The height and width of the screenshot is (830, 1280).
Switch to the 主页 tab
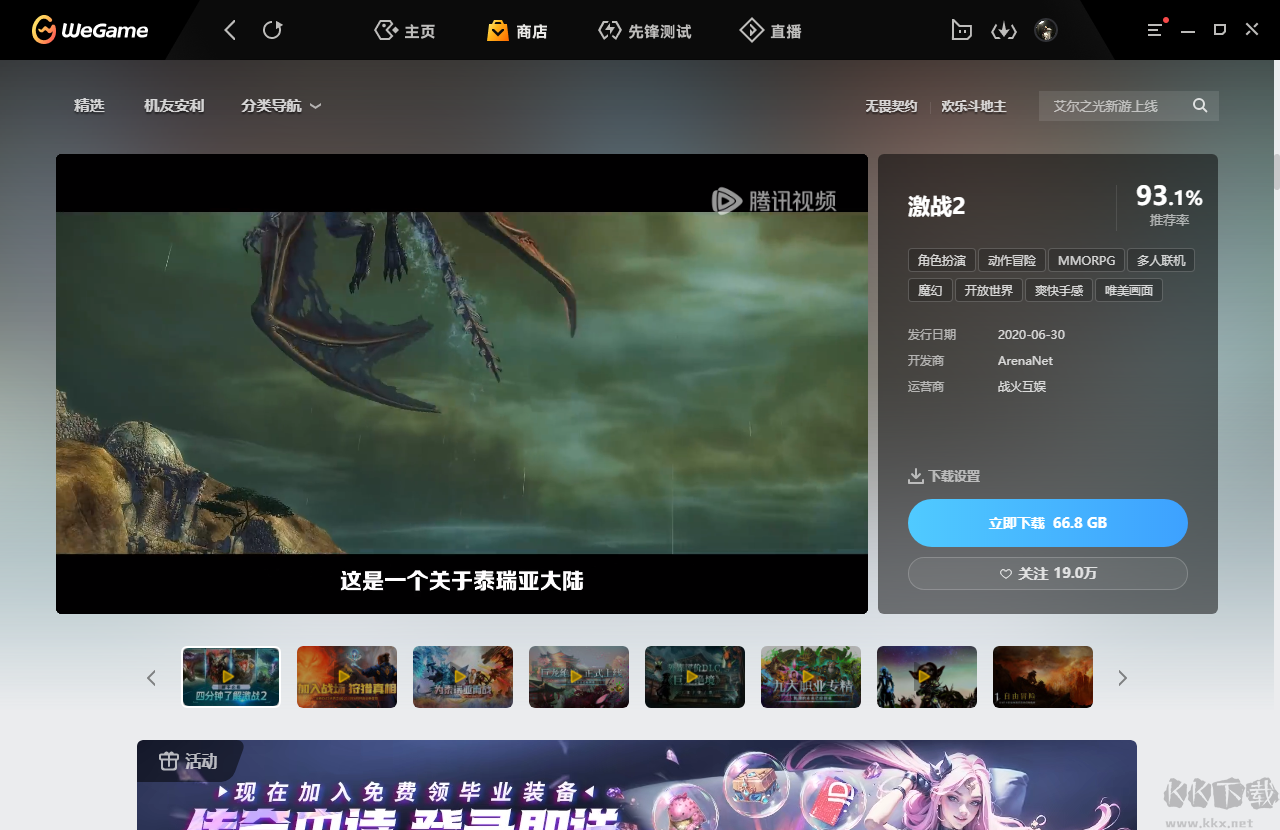[405, 31]
